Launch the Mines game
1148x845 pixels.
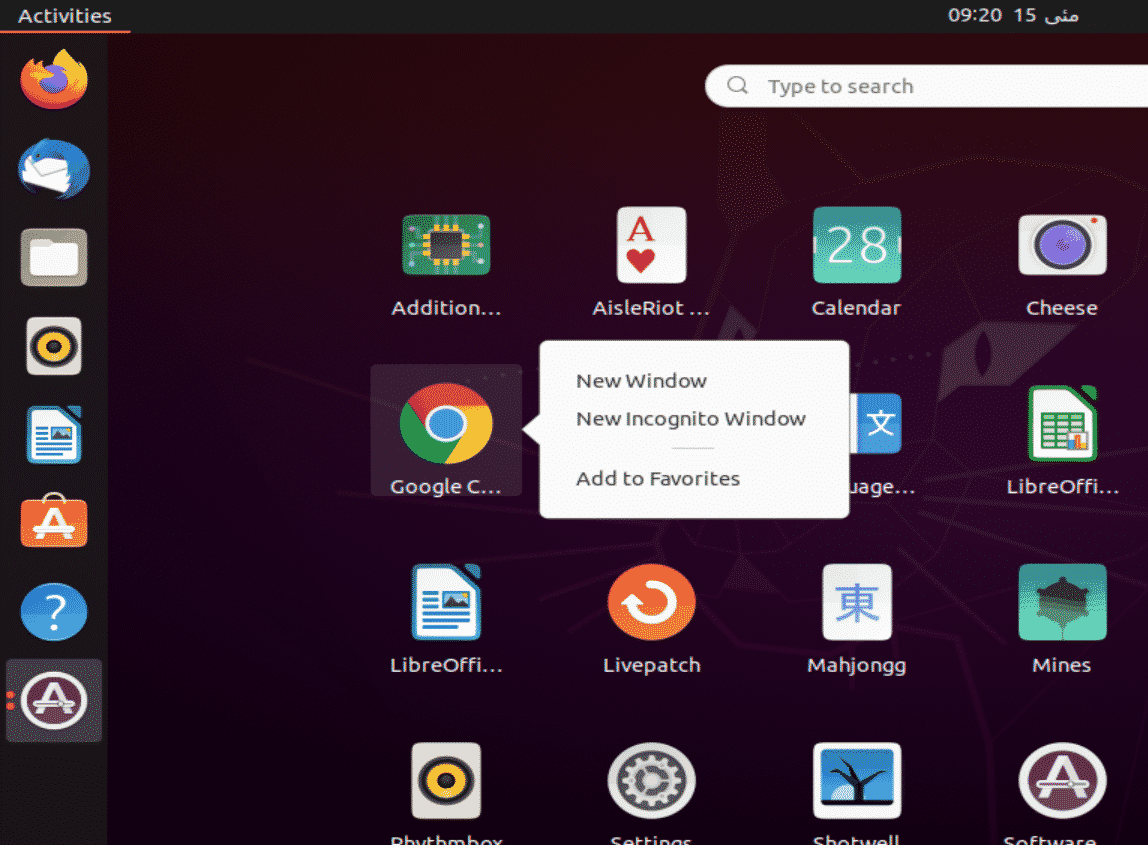pos(1061,603)
